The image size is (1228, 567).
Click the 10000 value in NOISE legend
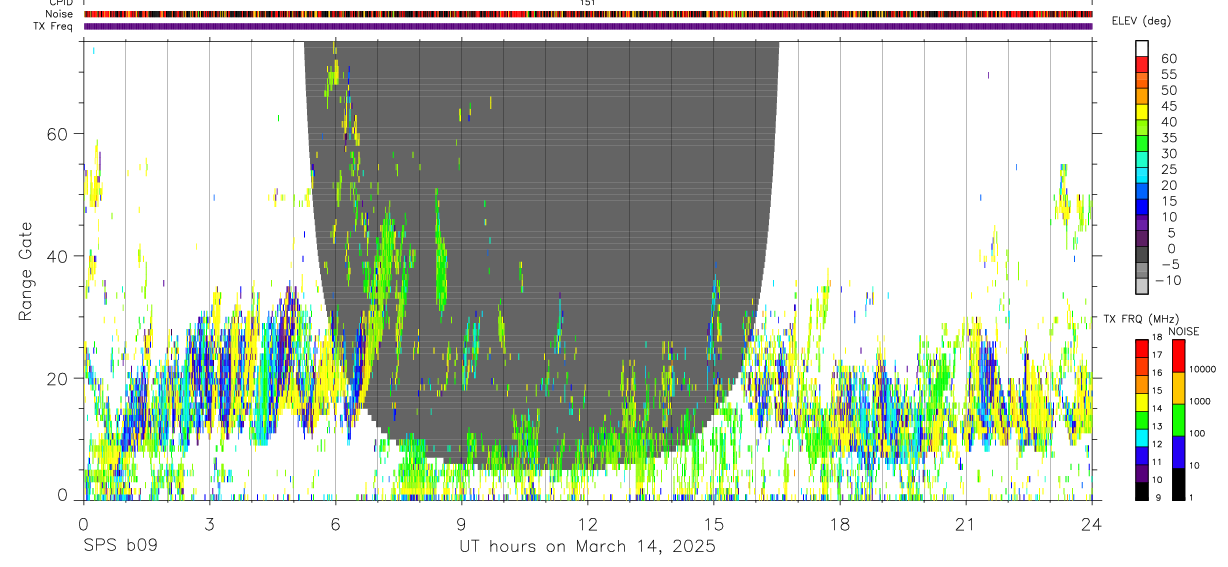(1203, 369)
